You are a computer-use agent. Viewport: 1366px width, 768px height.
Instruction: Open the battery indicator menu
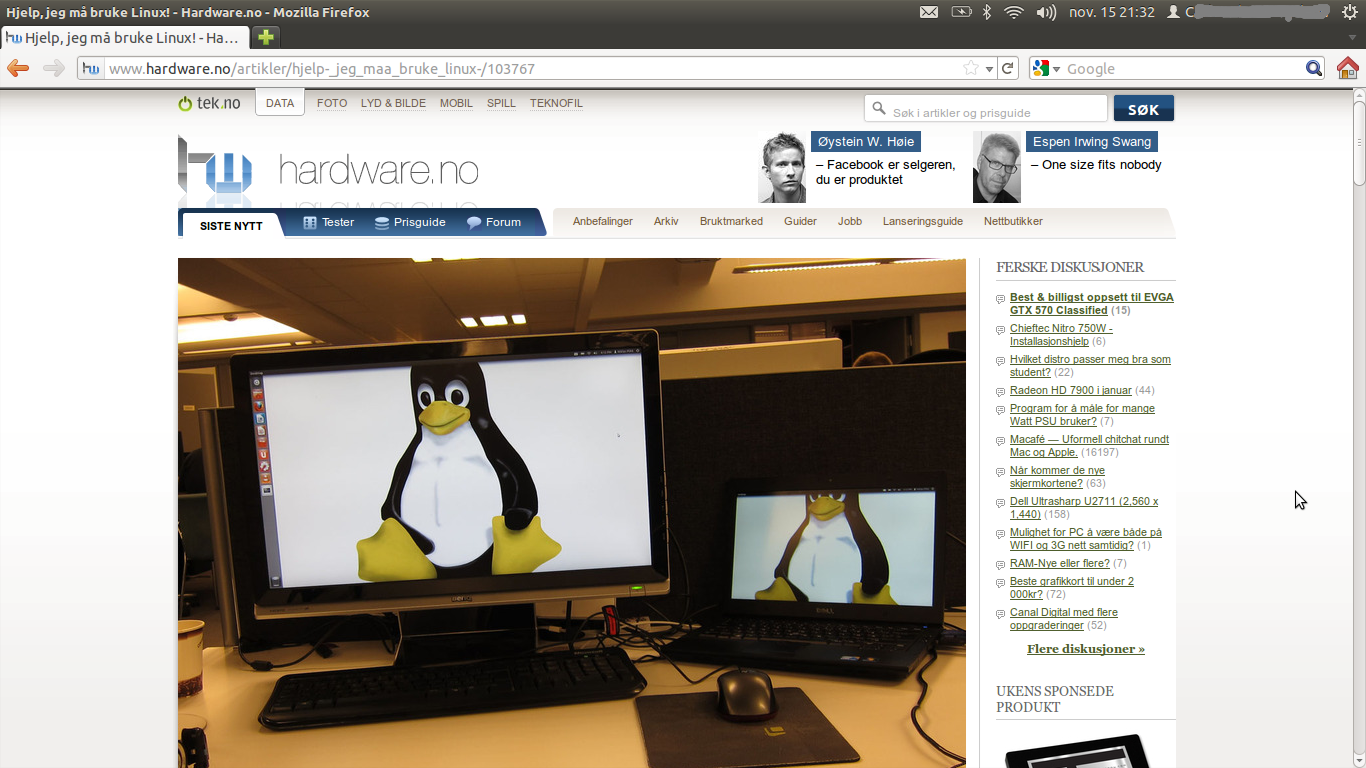961,12
